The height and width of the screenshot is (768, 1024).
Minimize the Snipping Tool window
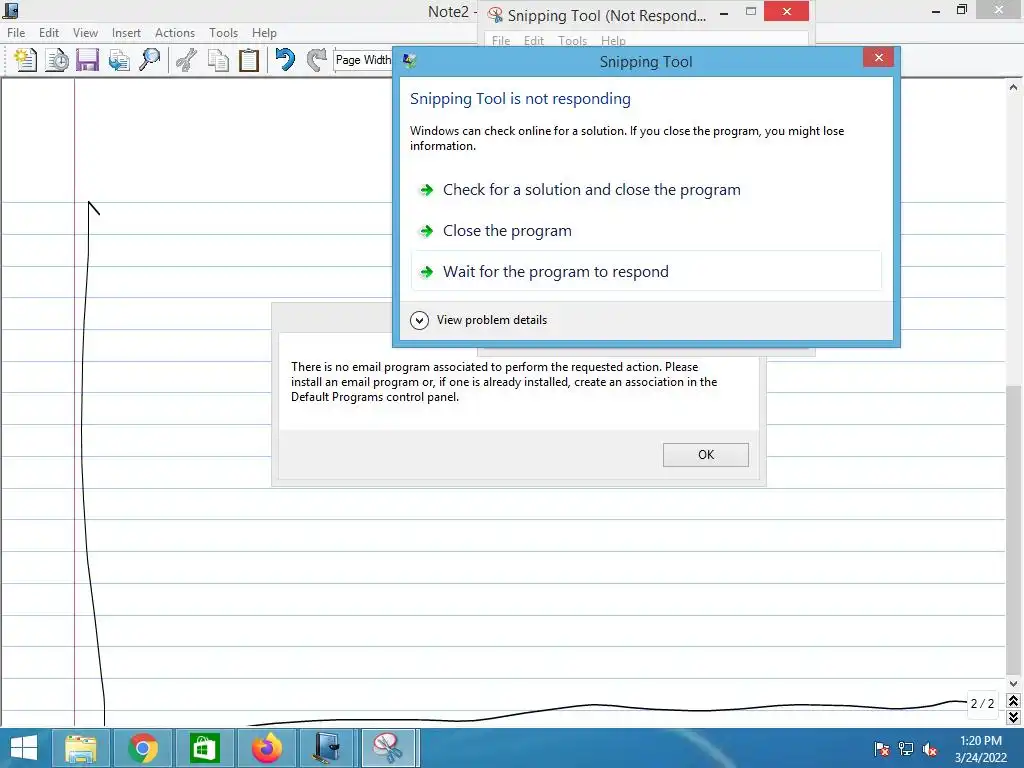pyautogui.click(x=724, y=13)
